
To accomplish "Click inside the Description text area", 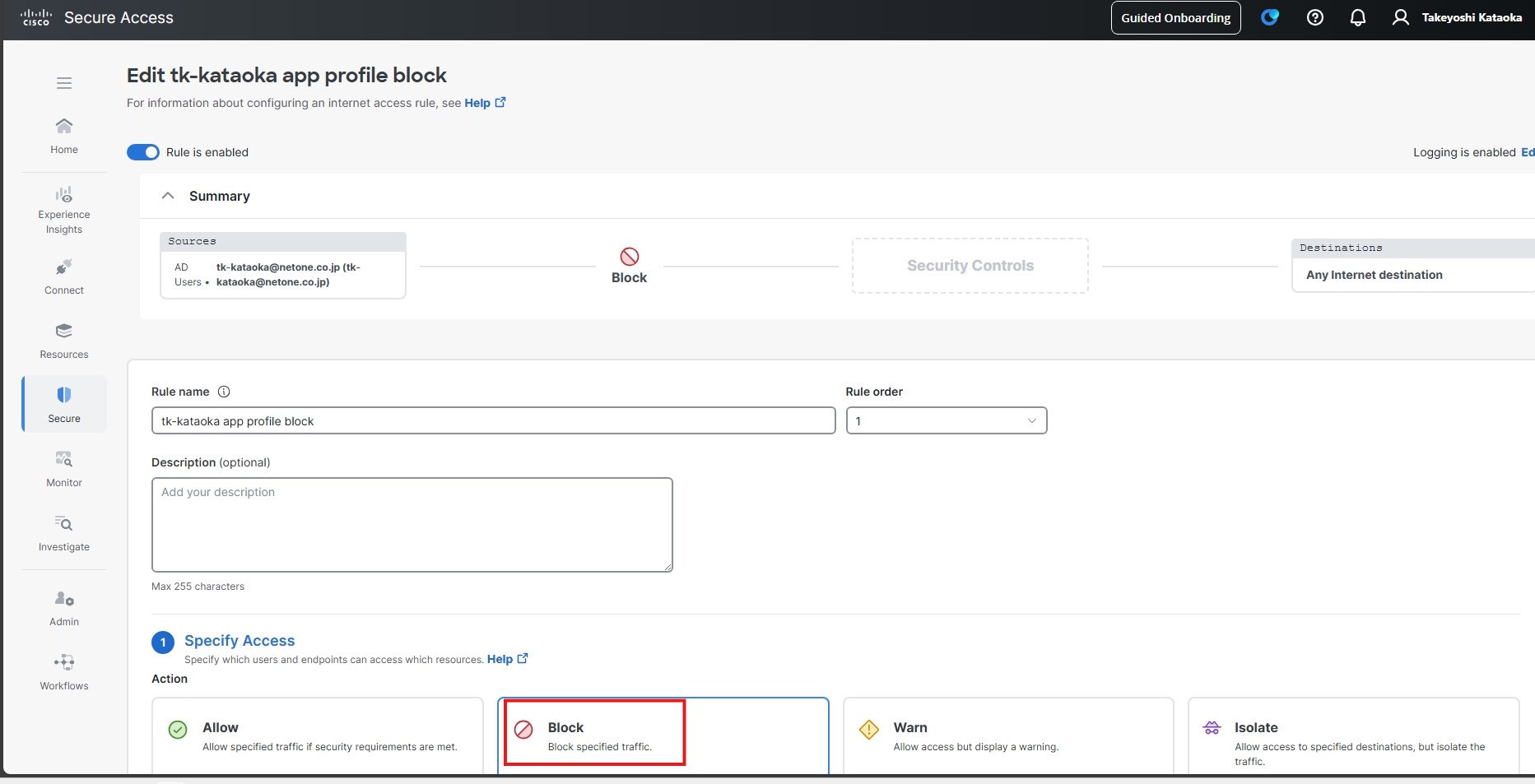I will 412,524.
